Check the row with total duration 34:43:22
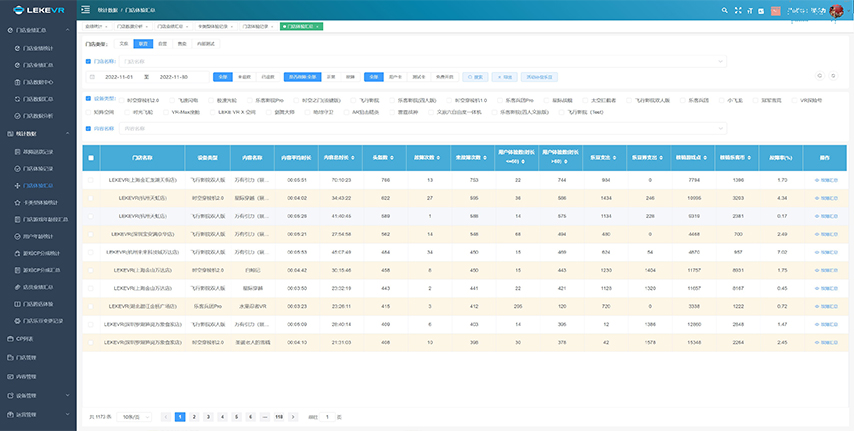Image resolution: width=854 pixels, height=431 pixels. 91,198
